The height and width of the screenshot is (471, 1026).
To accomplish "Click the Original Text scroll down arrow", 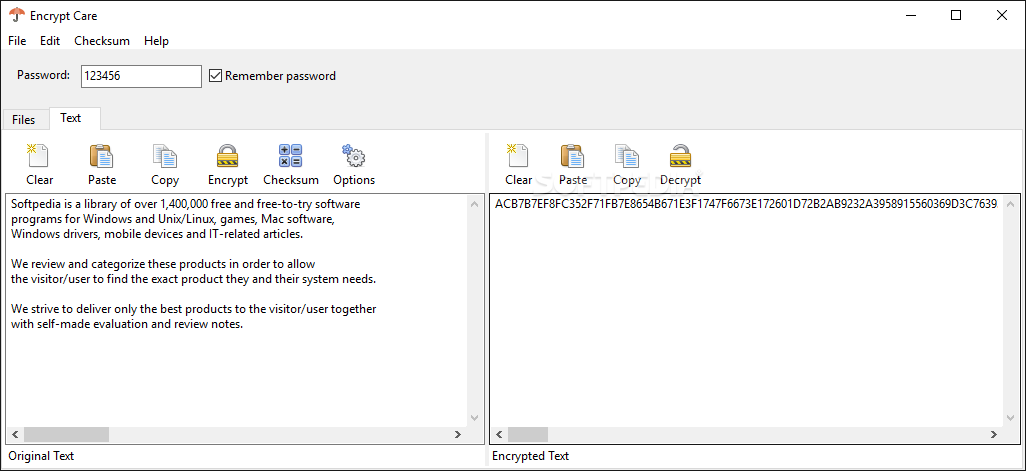I will pos(475,418).
